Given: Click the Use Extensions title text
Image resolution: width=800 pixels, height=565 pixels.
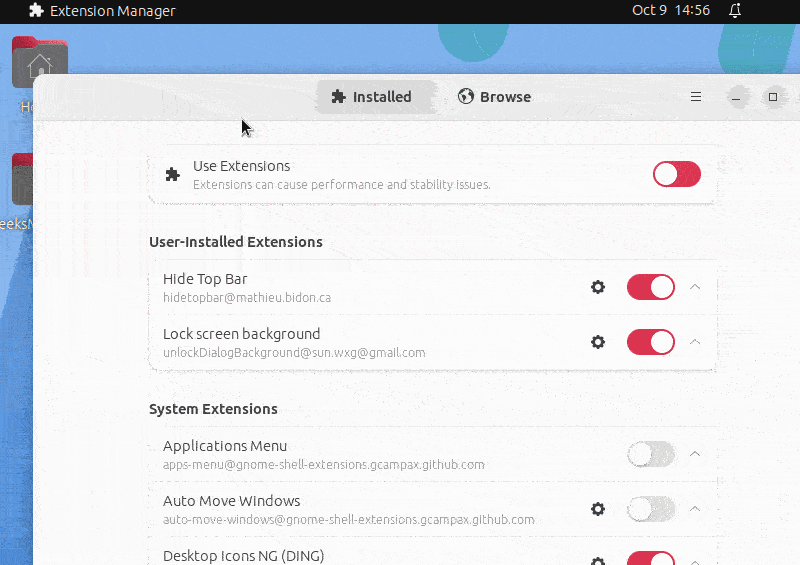Looking at the screenshot, I should click(x=241, y=166).
